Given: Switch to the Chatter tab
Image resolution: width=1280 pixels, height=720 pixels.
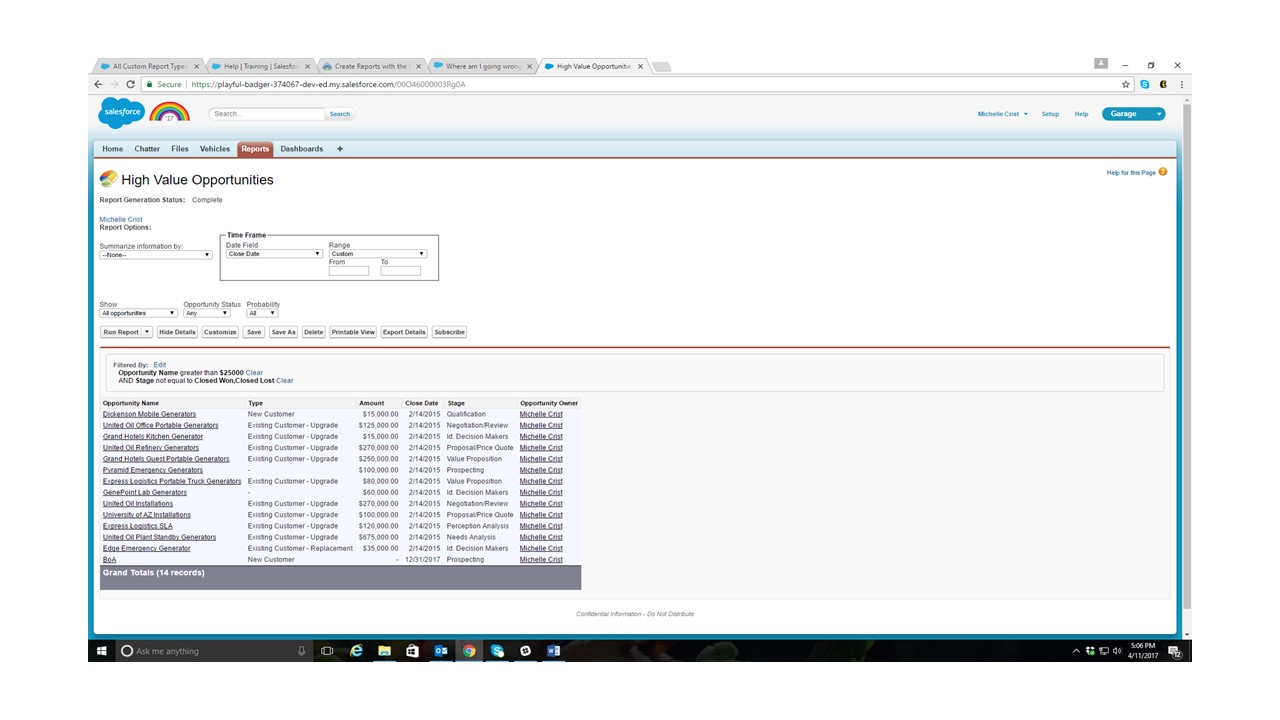Looking at the screenshot, I should pos(147,149).
